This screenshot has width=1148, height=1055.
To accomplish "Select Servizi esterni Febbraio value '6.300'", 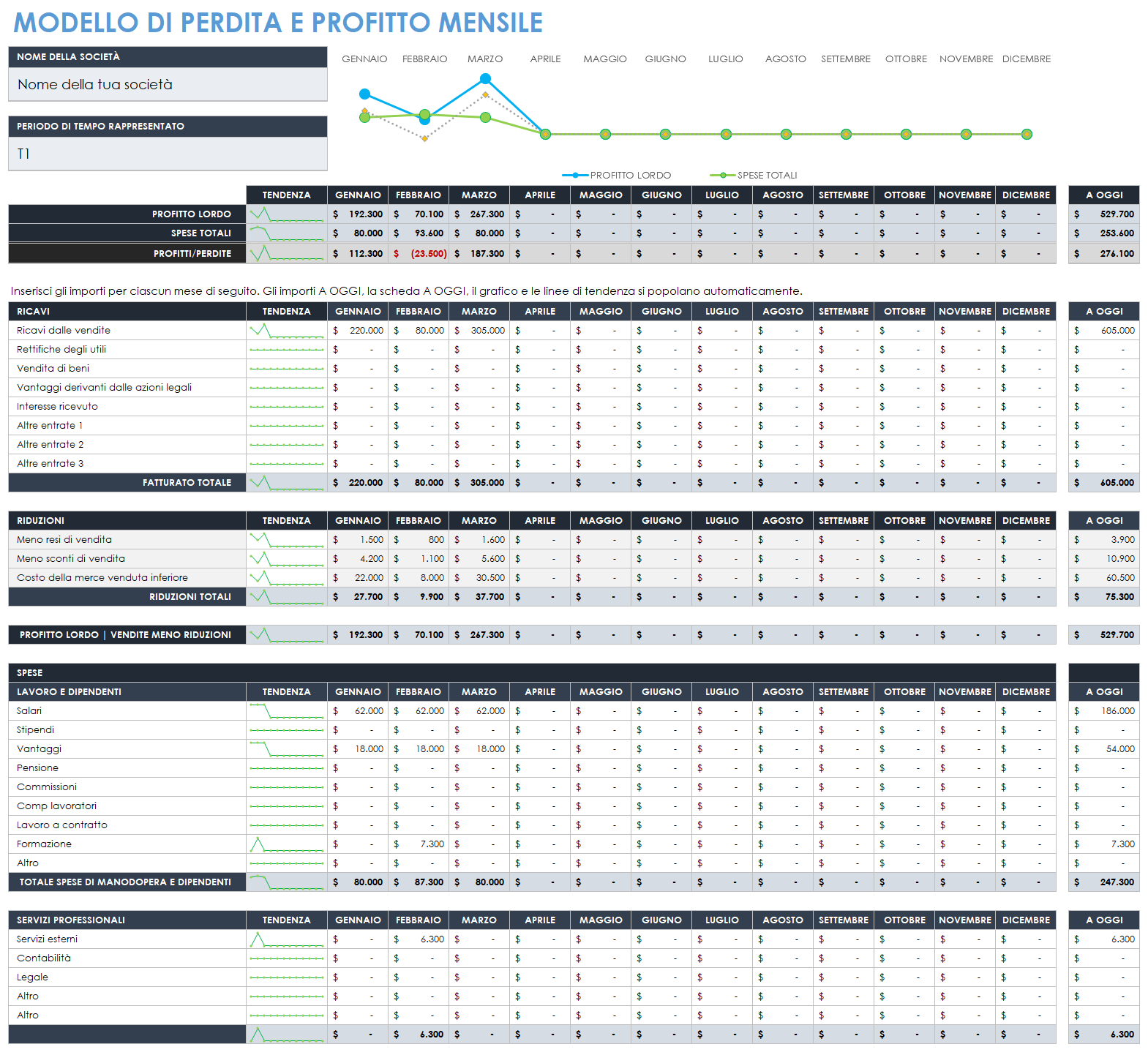I will click(x=419, y=939).
